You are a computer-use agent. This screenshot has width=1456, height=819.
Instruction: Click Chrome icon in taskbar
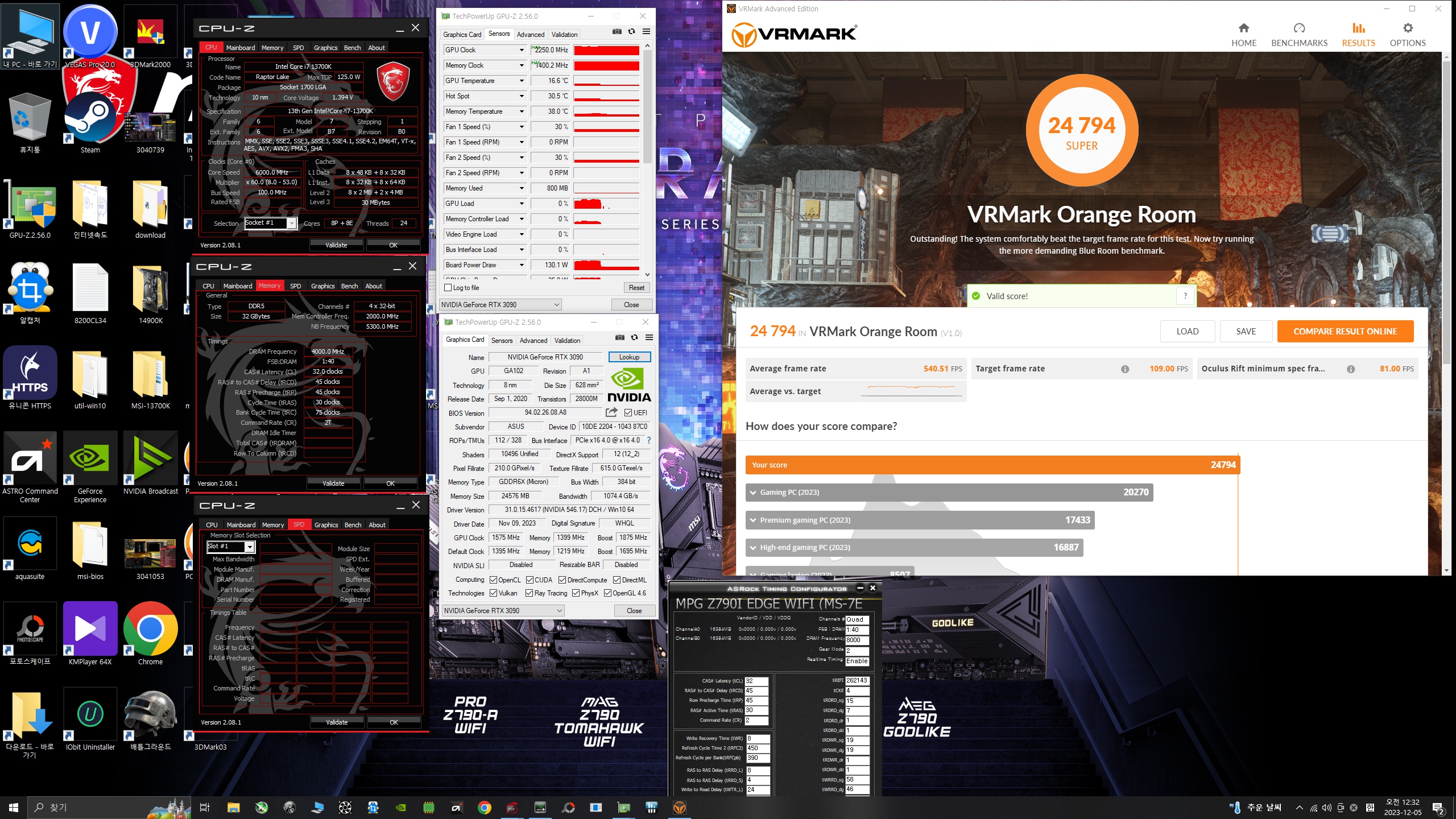(484, 808)
